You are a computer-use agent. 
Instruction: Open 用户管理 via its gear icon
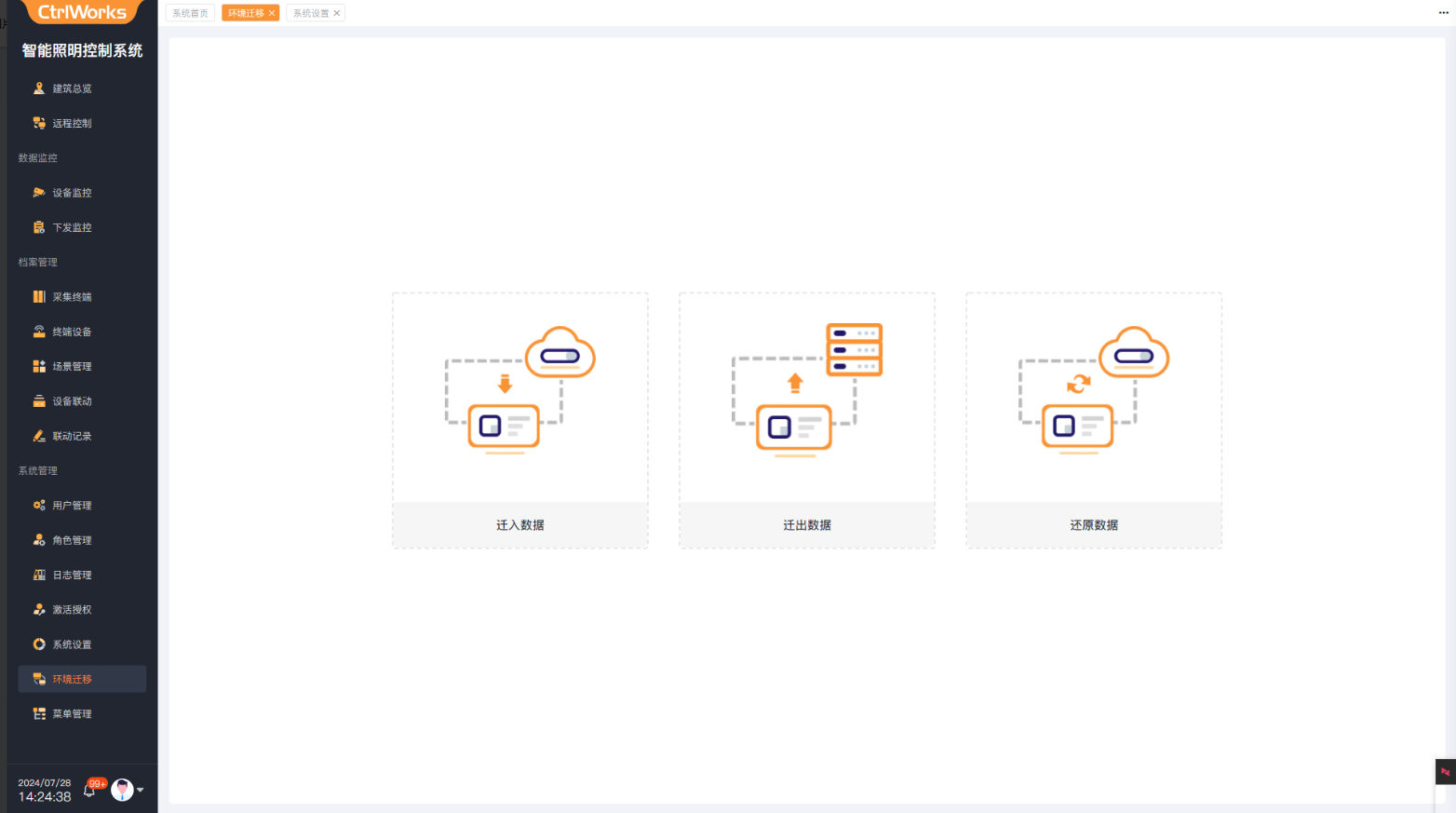(x=39, y=506)
